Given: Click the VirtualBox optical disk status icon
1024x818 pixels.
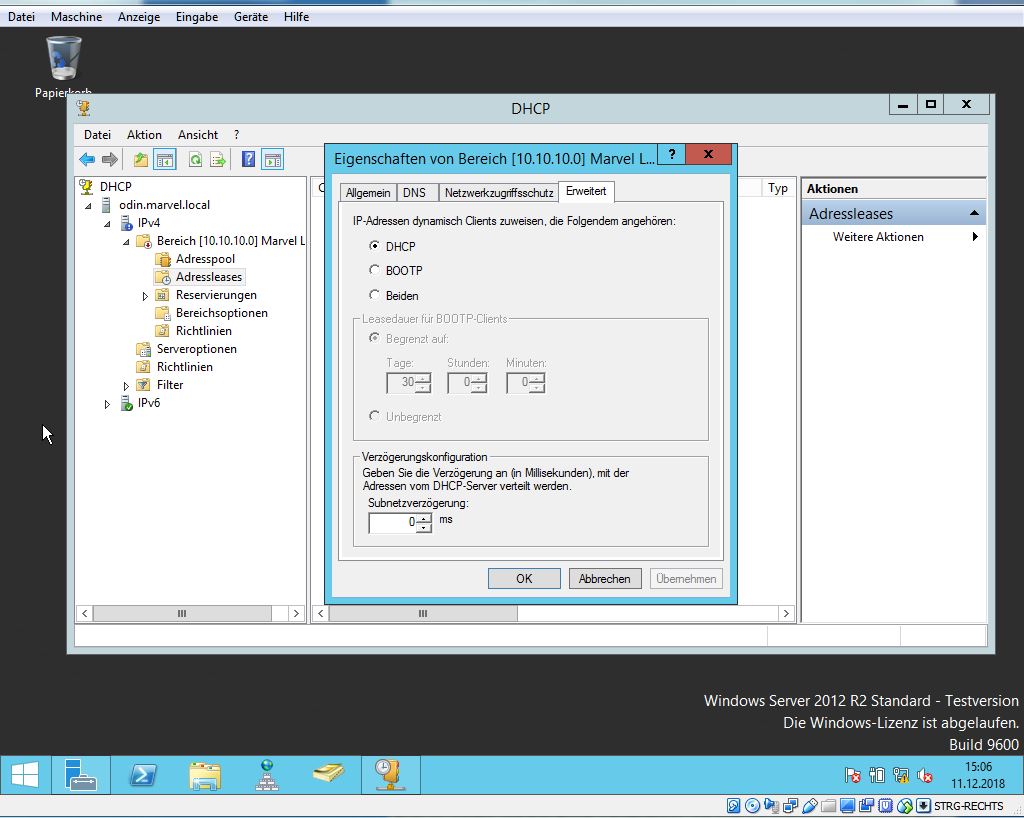Looking at the screenshot, I should [x=752, y=806].
